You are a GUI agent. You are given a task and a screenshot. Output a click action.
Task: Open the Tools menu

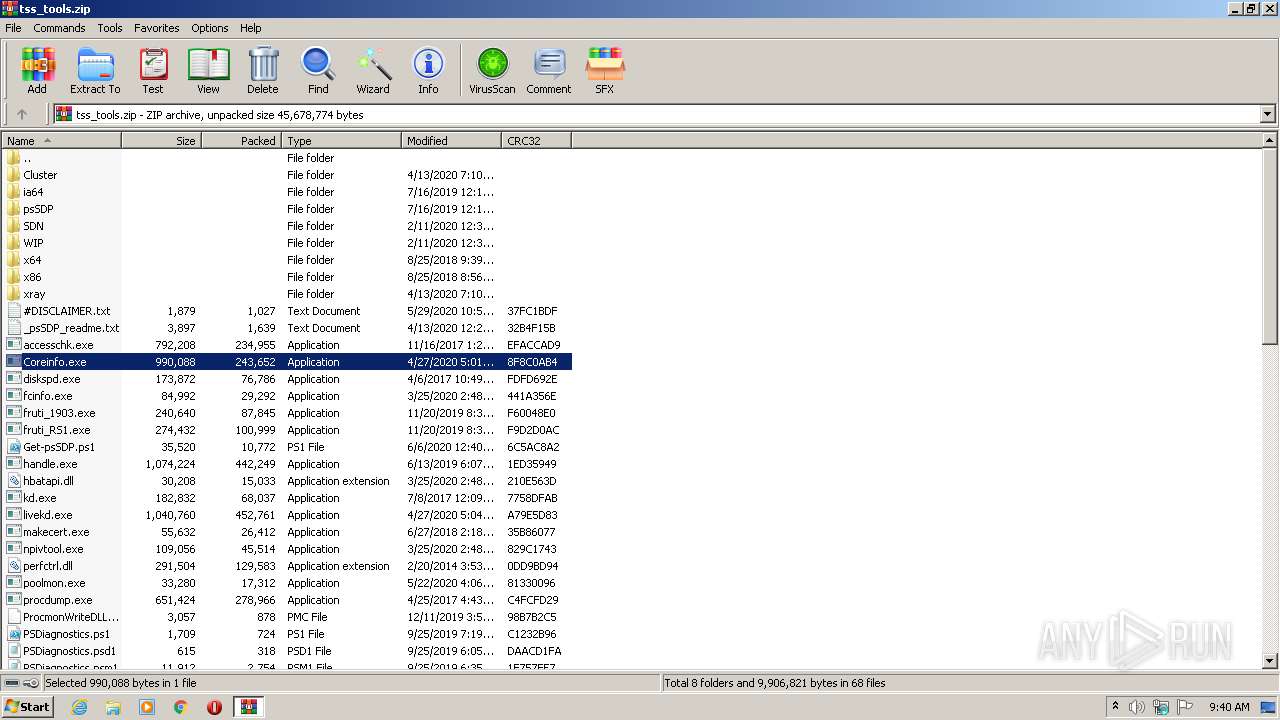110,28
